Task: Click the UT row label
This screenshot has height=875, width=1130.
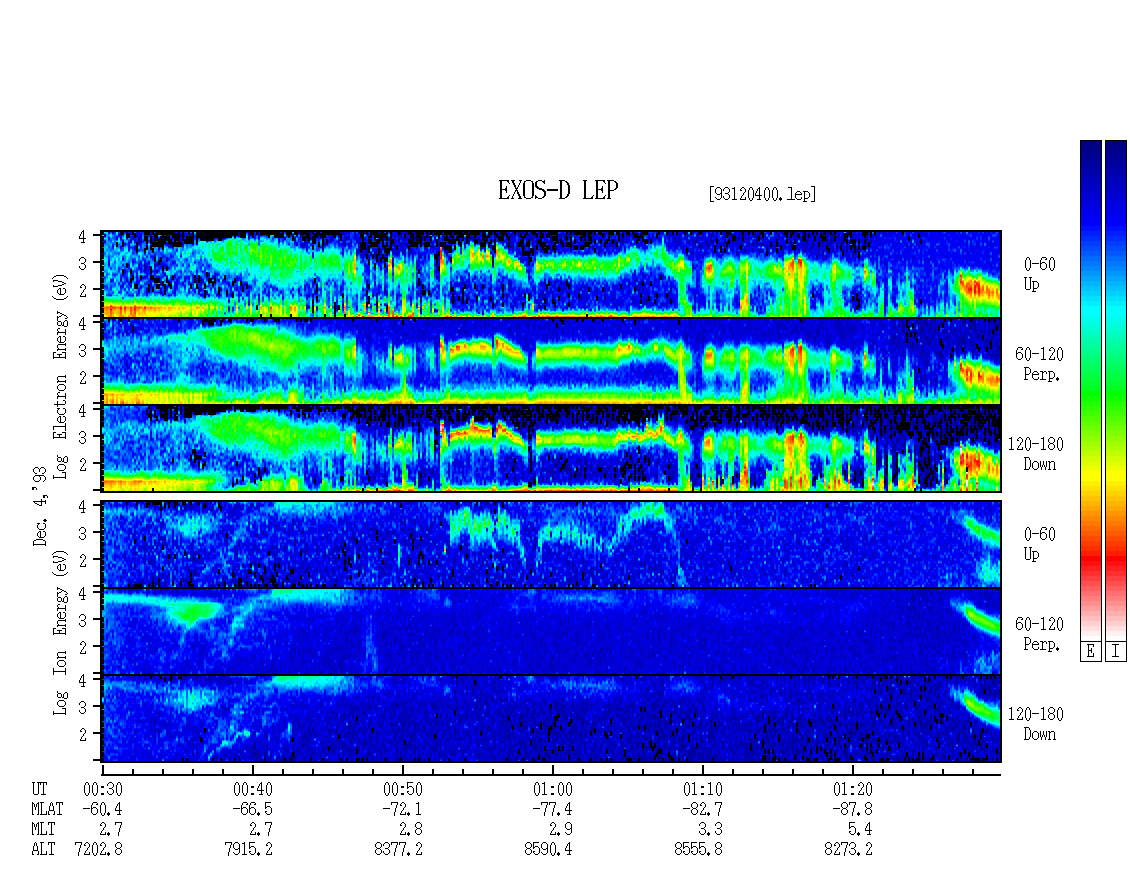Action: (x=40, y=789)
